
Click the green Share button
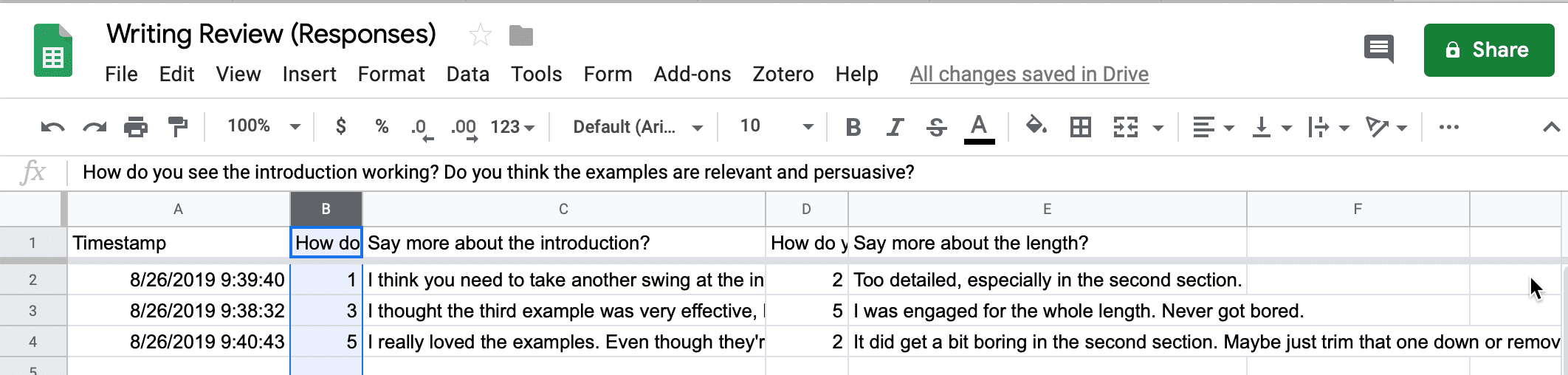pos(1489,49)
